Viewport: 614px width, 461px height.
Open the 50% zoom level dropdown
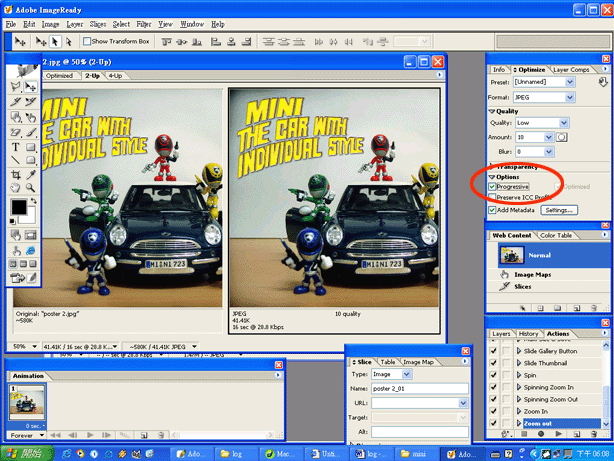tap(34, 347)
